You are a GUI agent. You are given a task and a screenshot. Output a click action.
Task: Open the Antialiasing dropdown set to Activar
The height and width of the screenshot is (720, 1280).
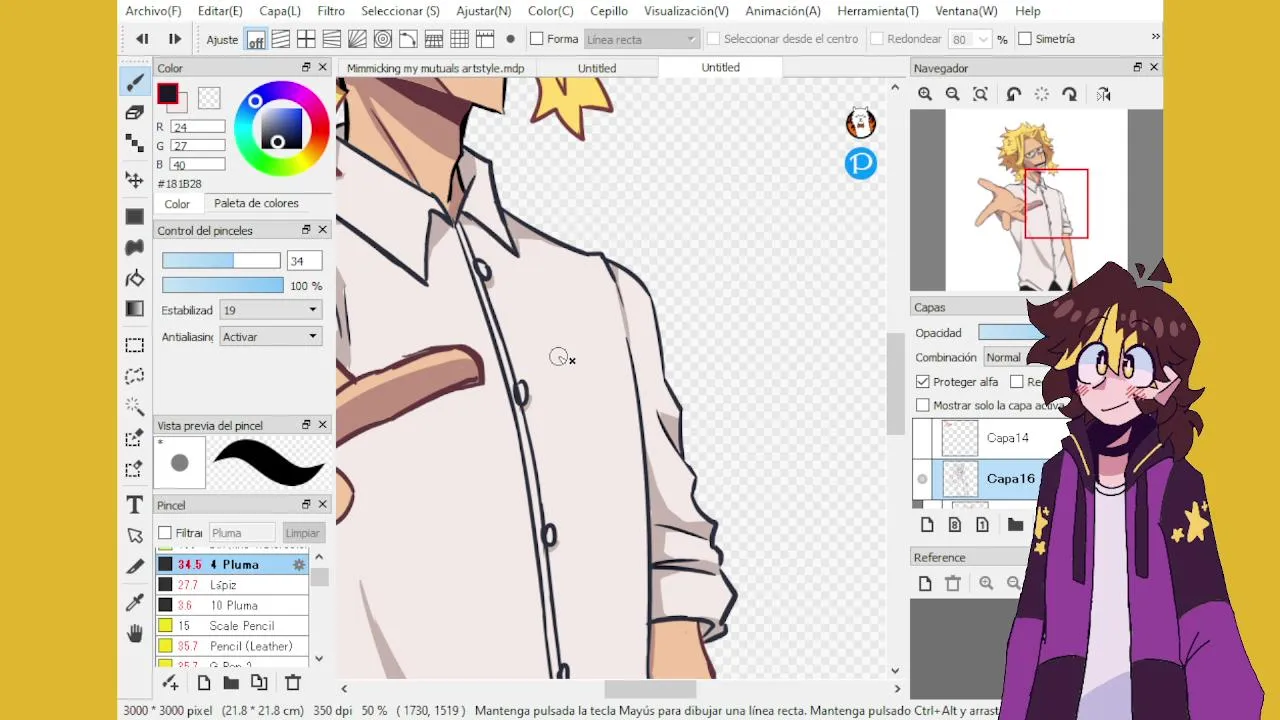pos(270,337)
